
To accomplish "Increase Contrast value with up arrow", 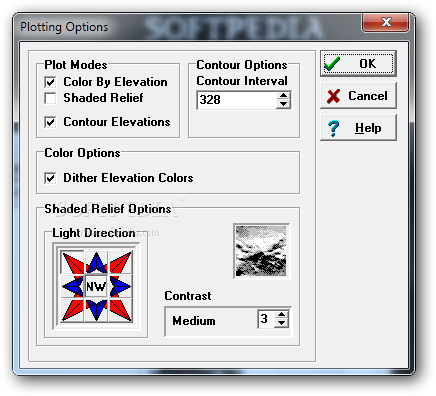I will tap(282, 315).
